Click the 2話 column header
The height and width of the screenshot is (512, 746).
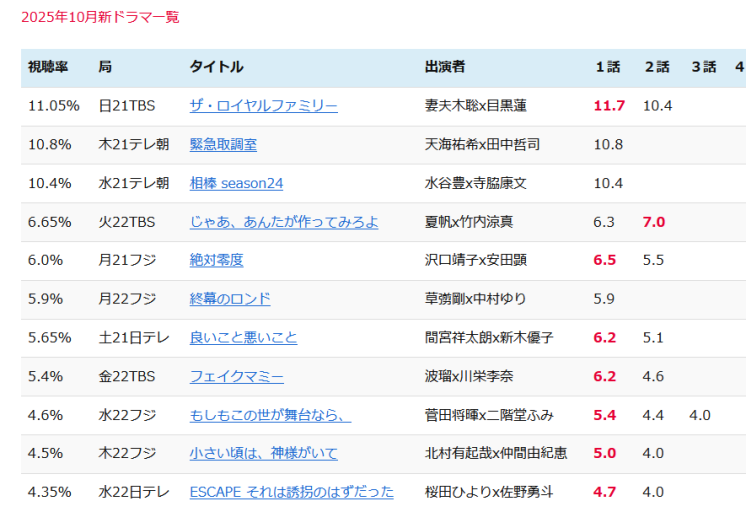click(656, 67)
